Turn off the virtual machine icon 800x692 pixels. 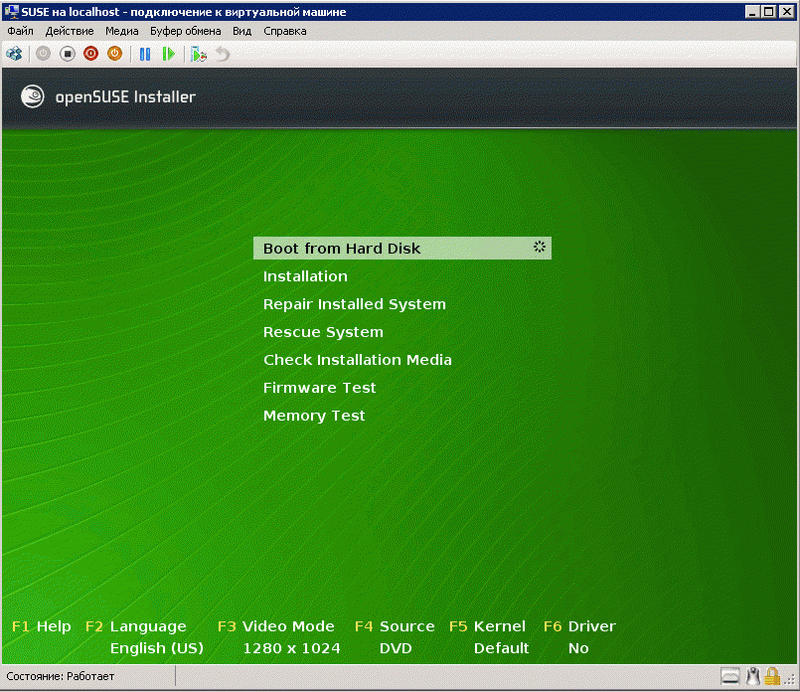[67, 54]
